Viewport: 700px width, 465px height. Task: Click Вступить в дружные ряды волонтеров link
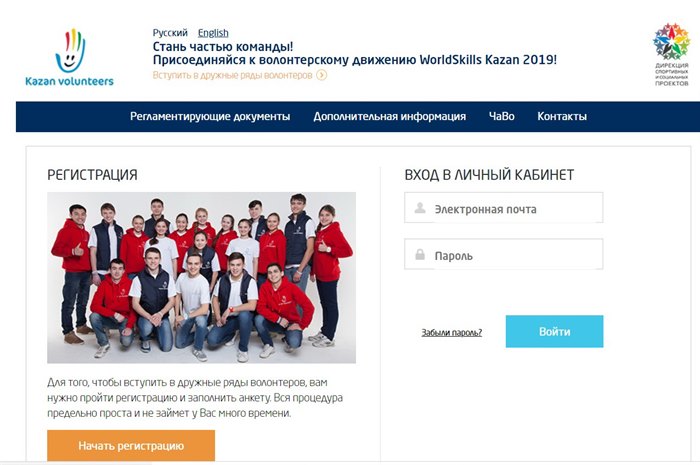(232, 75)
